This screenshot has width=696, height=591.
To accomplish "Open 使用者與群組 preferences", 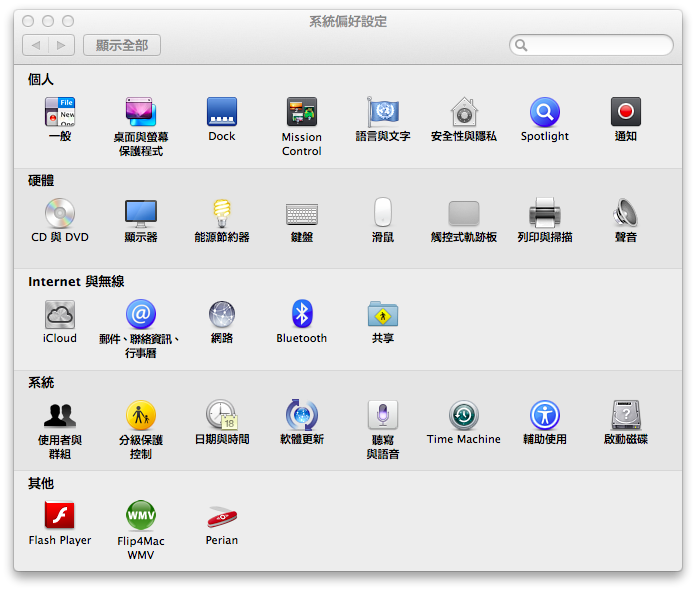I will pos(60,415).
